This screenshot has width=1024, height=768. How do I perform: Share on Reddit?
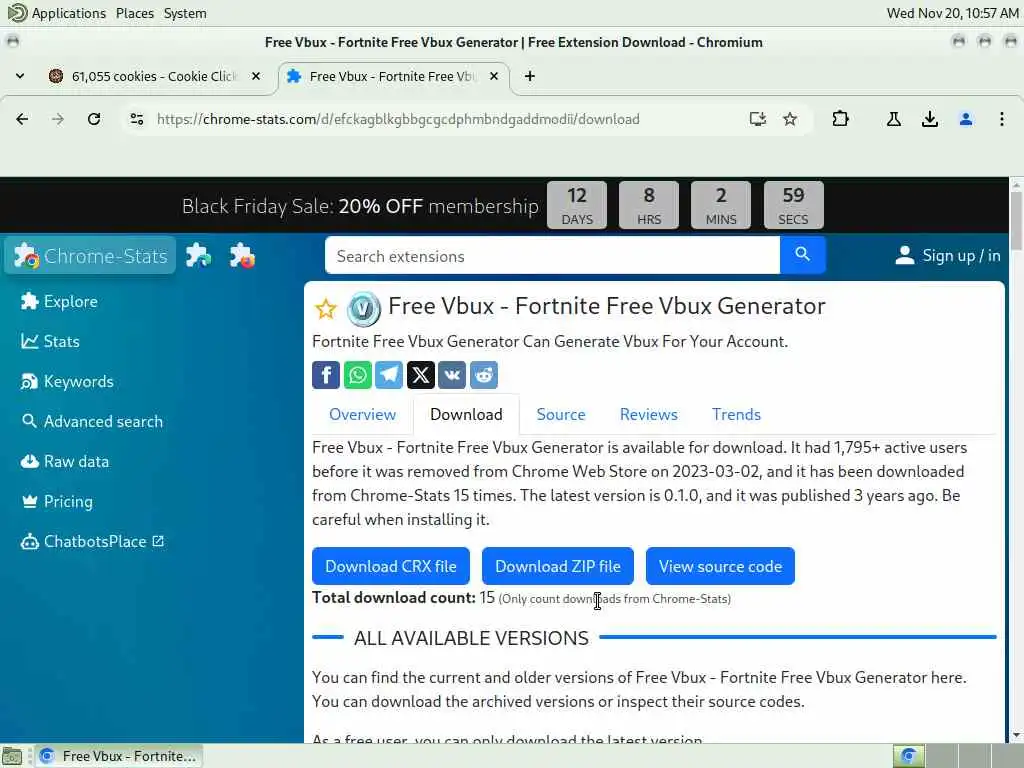tap(484, 375)
